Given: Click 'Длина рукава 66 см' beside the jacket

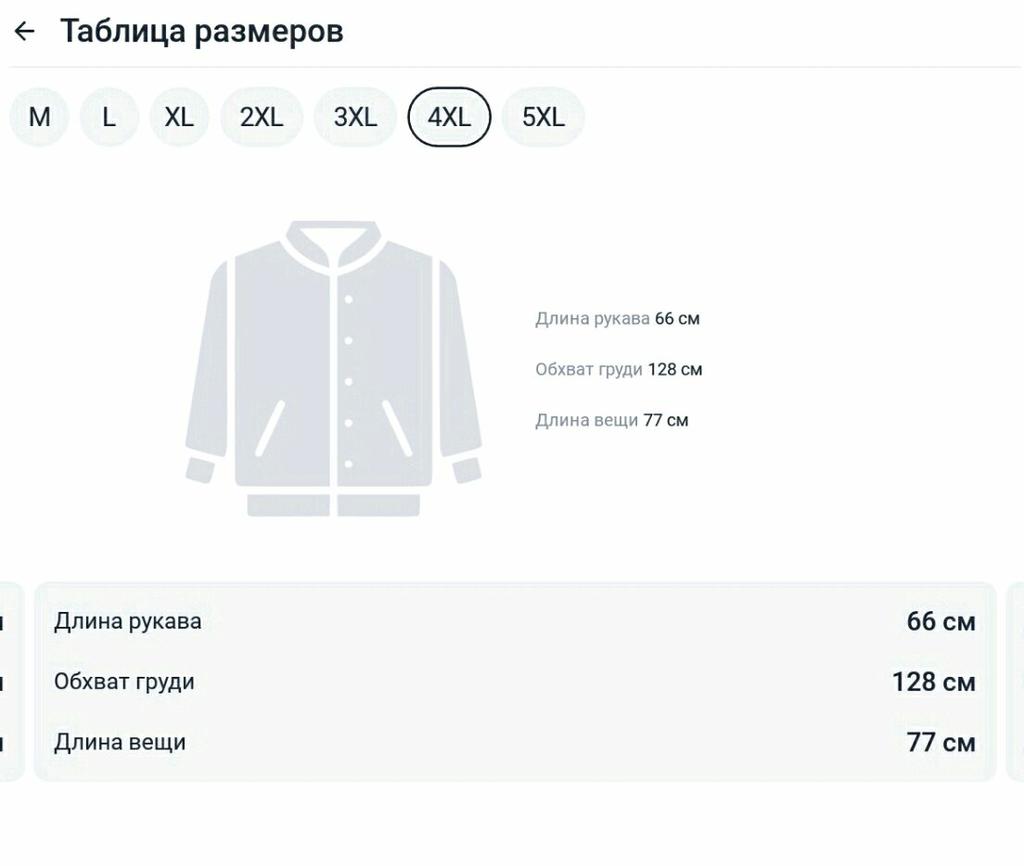Looking at the screenshot, I should coord(617,319).
